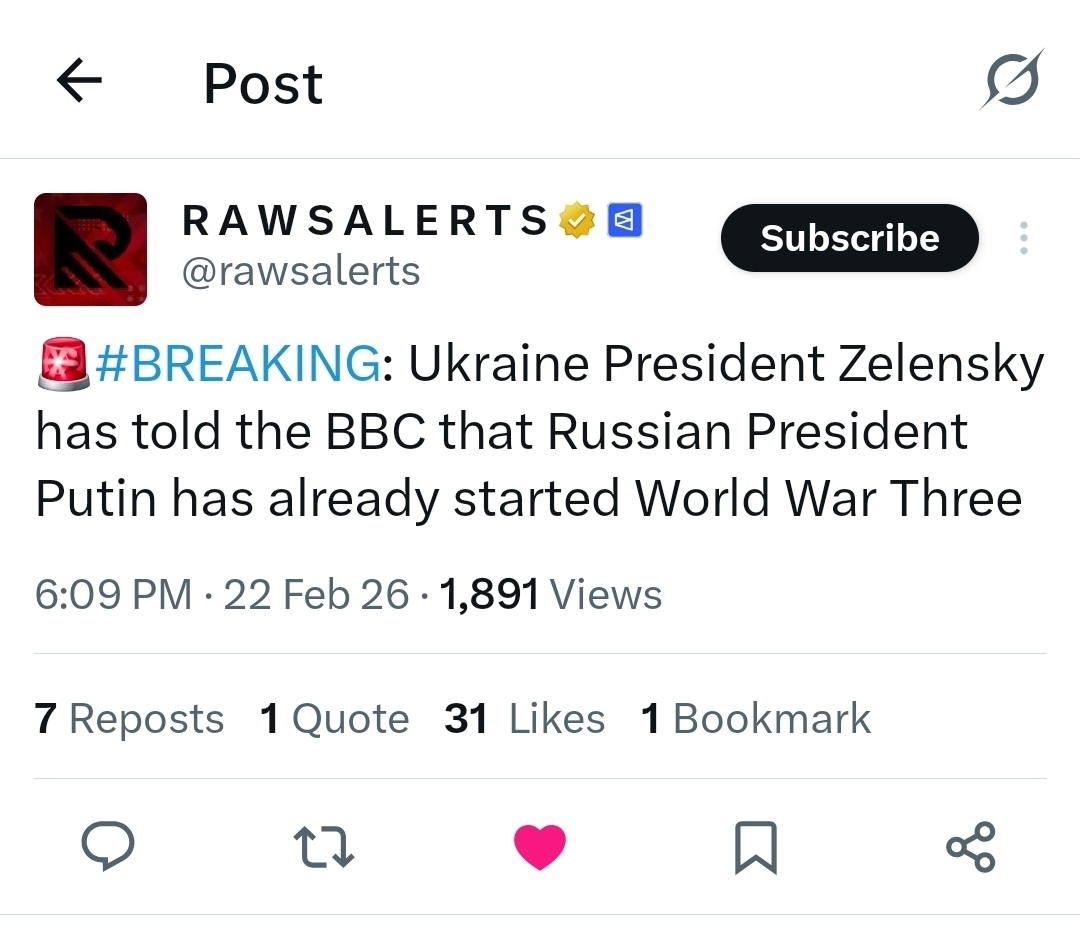Click the RAWSALERTS display name
Screen dimensions: 1080x932
[x=365, y=221]
